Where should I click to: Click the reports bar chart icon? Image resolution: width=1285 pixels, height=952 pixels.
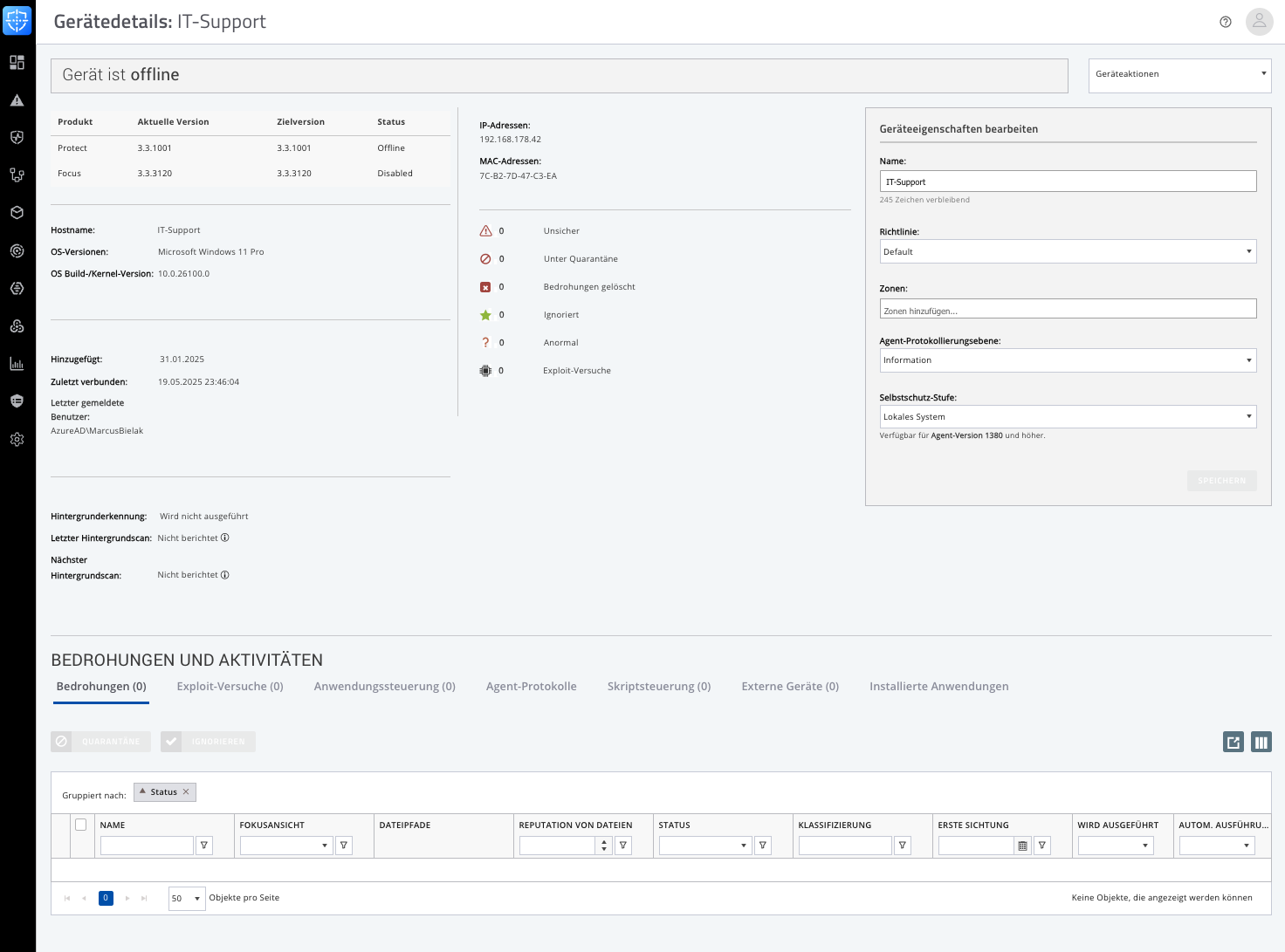click(x=17, y=364)
